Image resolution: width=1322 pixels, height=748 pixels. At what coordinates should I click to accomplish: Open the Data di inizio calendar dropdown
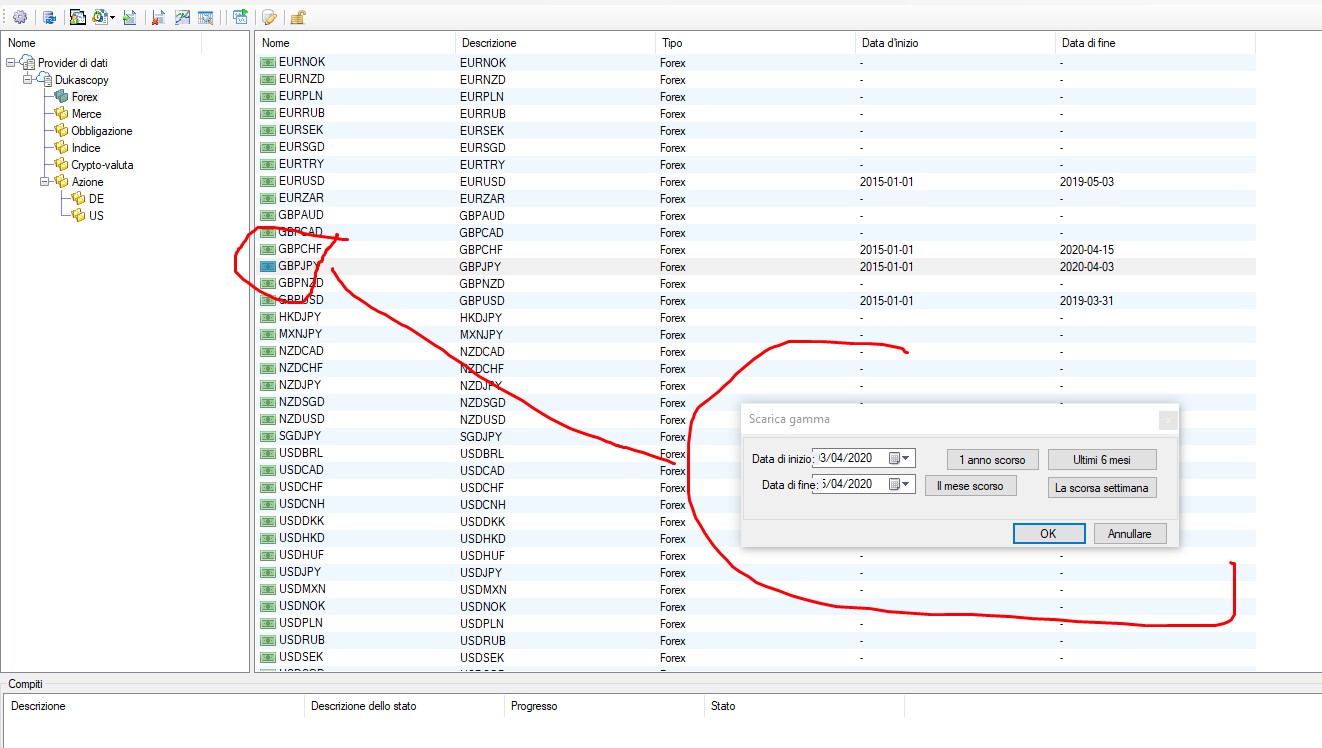tap(901, 458)
